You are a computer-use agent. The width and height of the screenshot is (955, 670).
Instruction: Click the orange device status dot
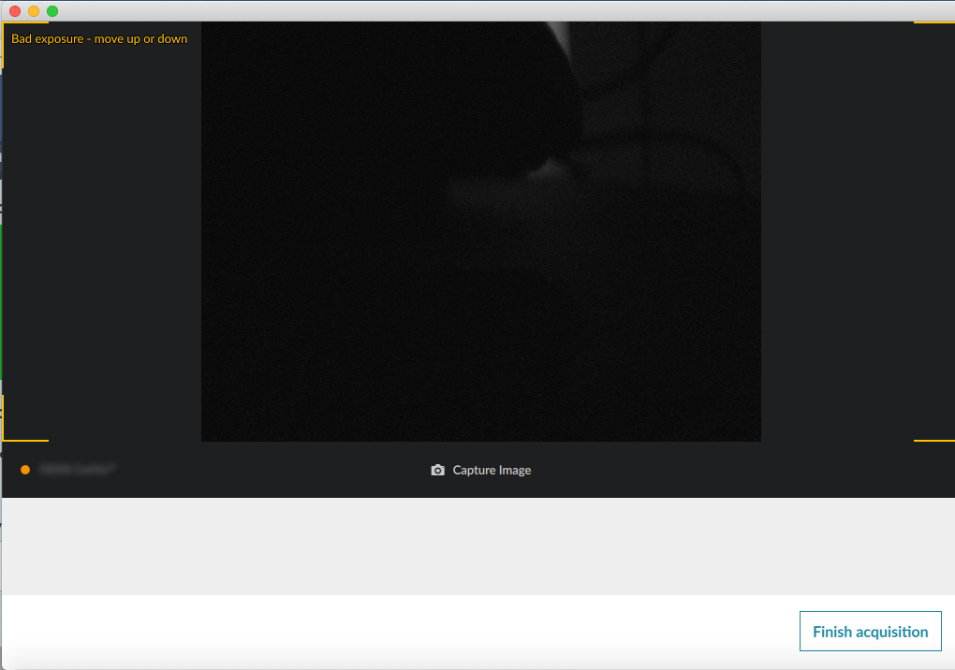coord(25,469)
